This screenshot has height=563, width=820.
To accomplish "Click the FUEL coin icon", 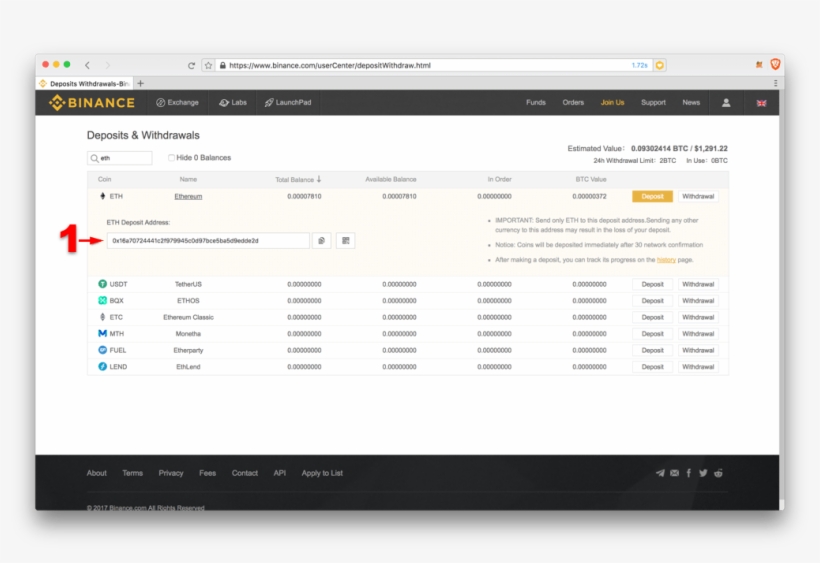I will [x=102, y=350].
